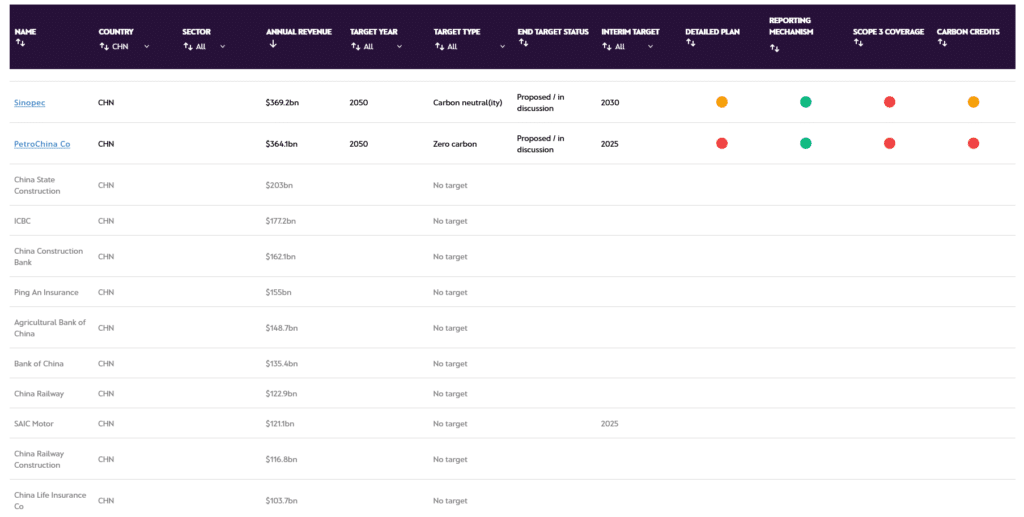Click ICBC's $177.2bn revenue value
1024x517 pixels.
(x=280, y=221)
